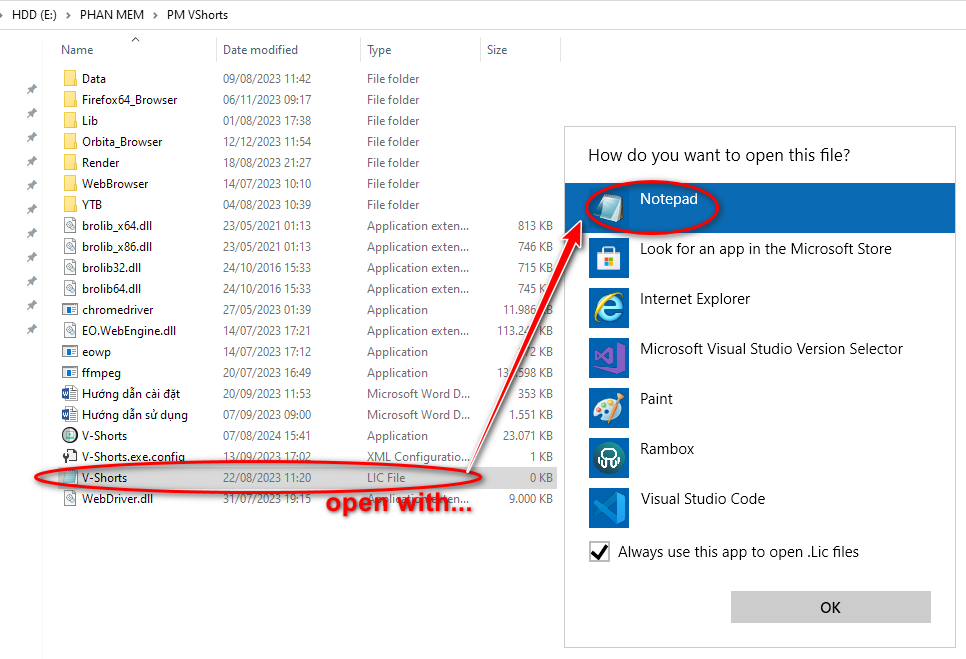Viewport: 966px width, 659px height.
Task: Click the V-Shorts.exe.config file icon
Action: 70,456
